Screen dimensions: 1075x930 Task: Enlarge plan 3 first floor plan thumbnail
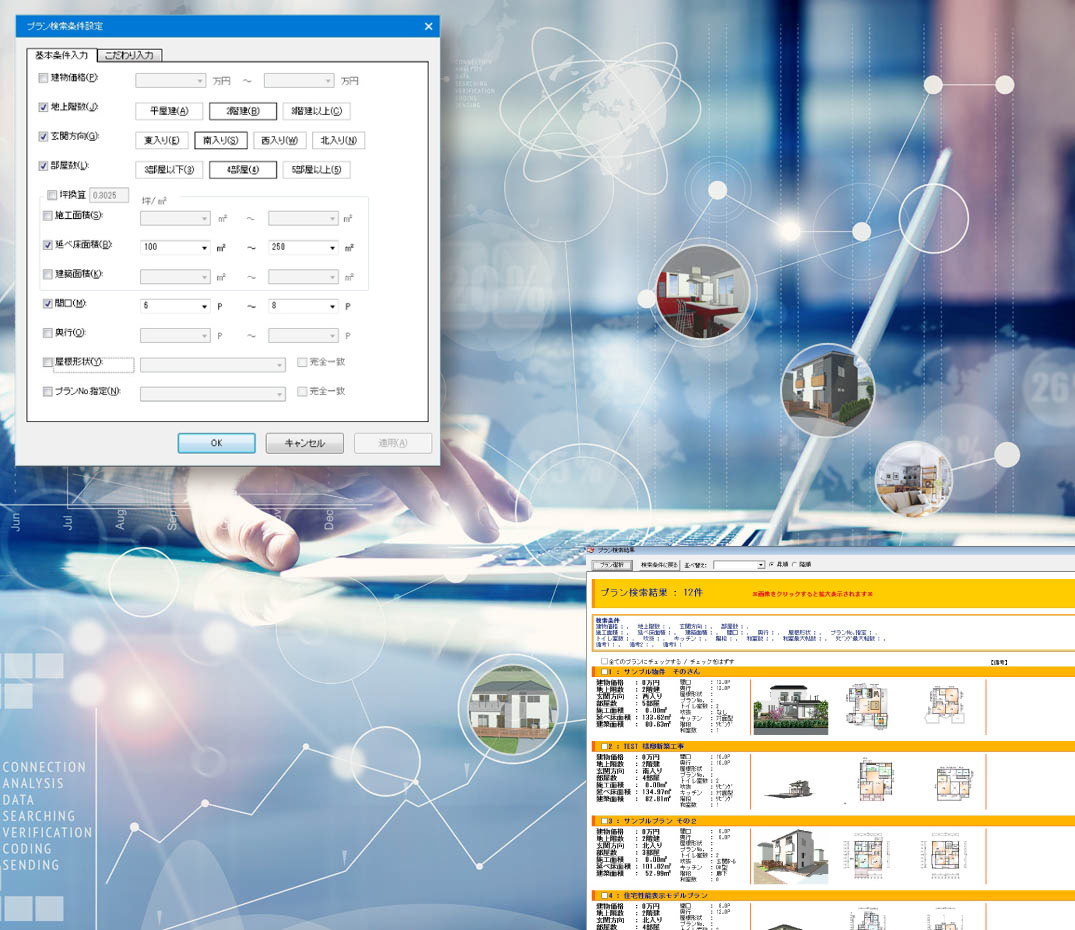pos(867,856)
